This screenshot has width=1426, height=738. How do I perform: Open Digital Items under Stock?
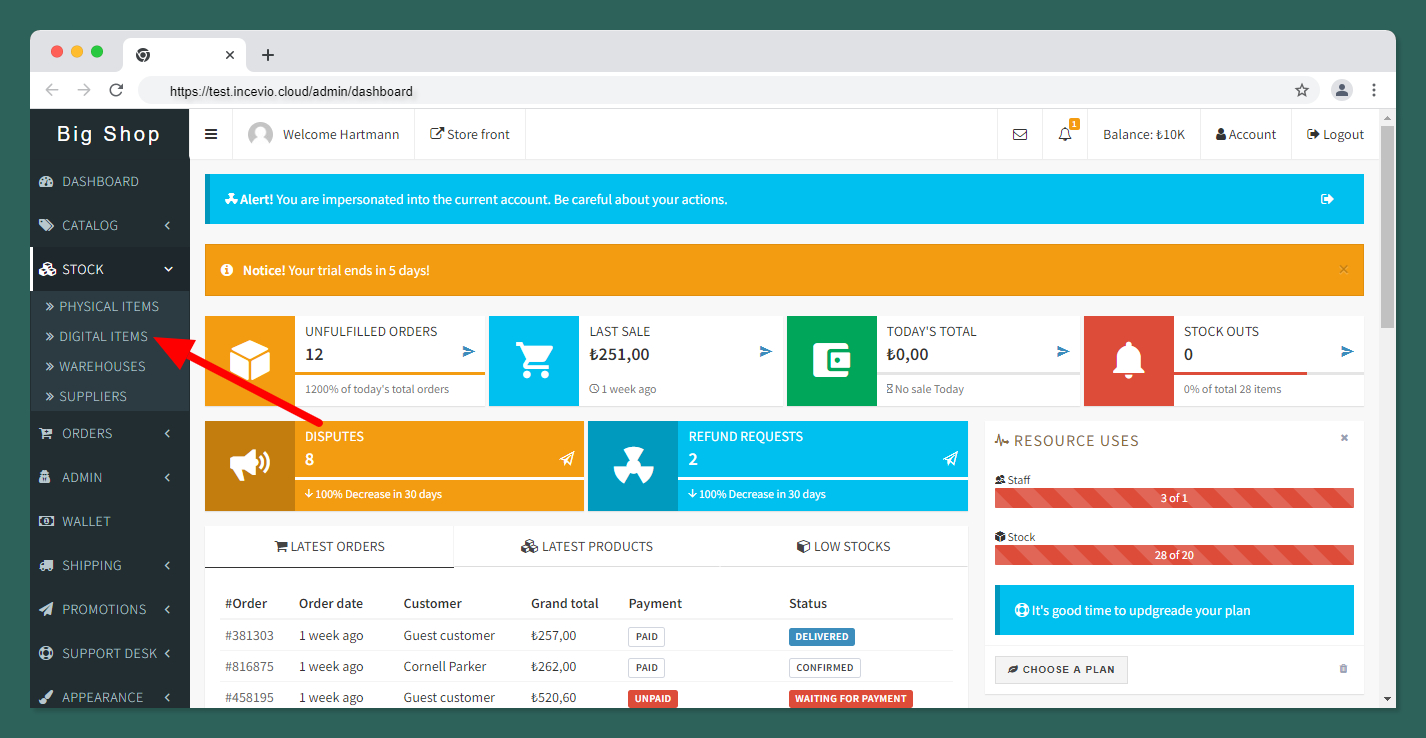click(x=103, y=336)
